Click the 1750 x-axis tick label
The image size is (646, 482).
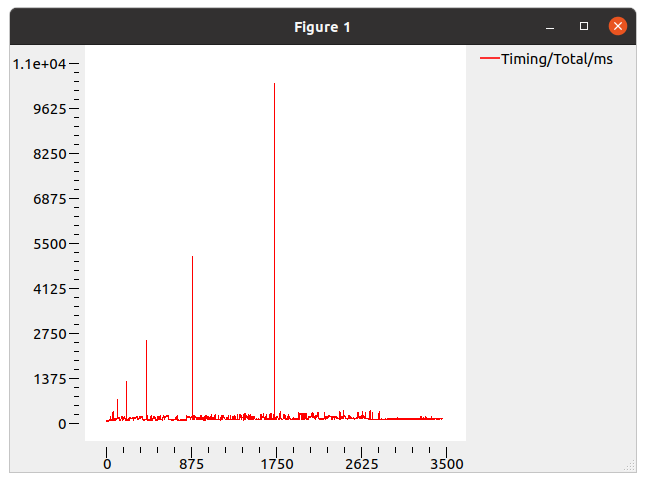(276, 464)
